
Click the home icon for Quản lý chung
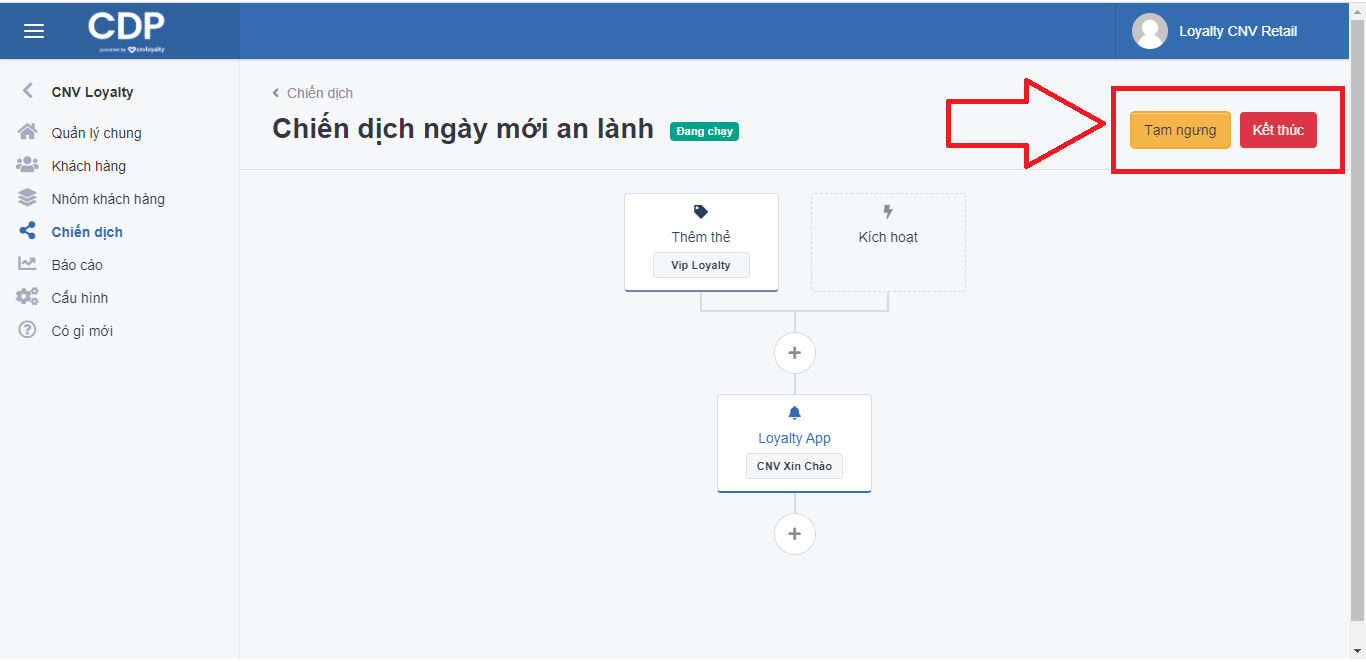28,132
